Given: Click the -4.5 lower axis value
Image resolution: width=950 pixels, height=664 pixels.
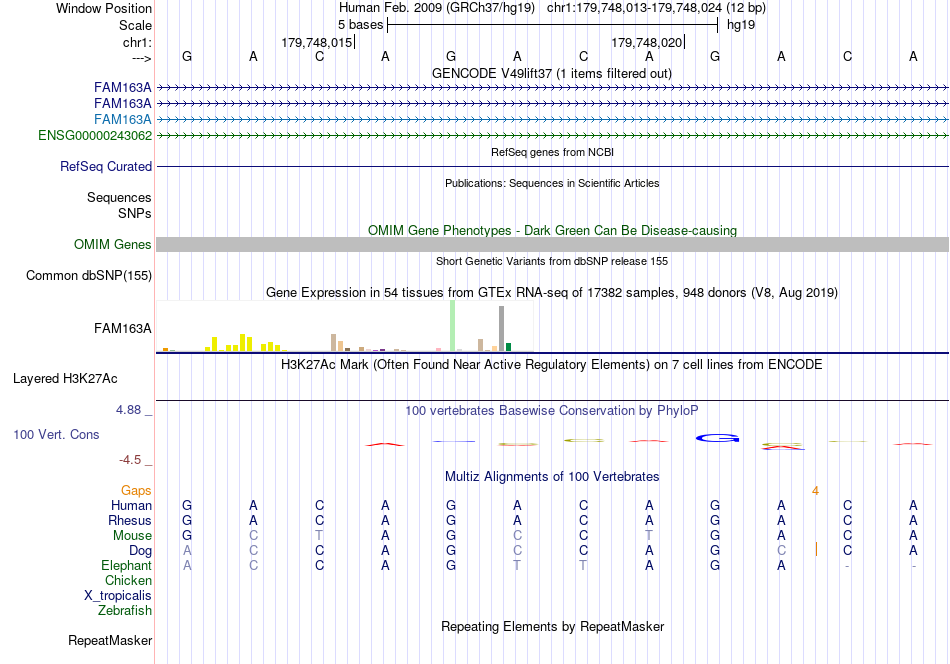Looking at the screenshot, I should click(130, 460).
